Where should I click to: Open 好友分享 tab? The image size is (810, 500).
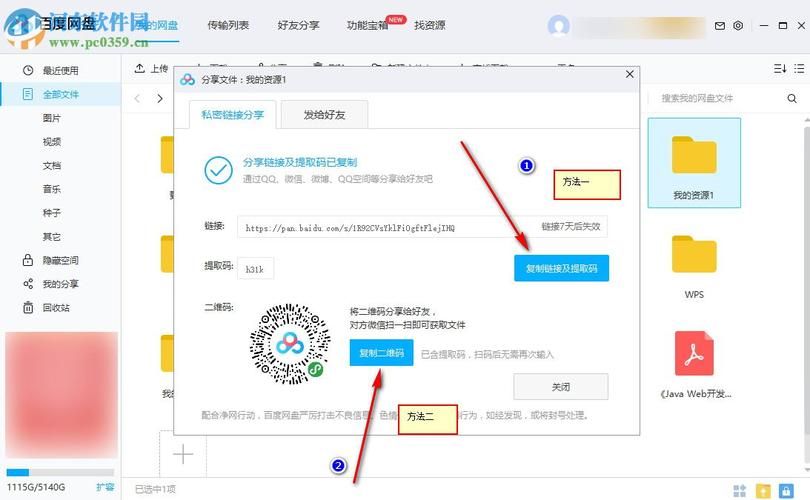pyautogui.click(x=298, y=25)
